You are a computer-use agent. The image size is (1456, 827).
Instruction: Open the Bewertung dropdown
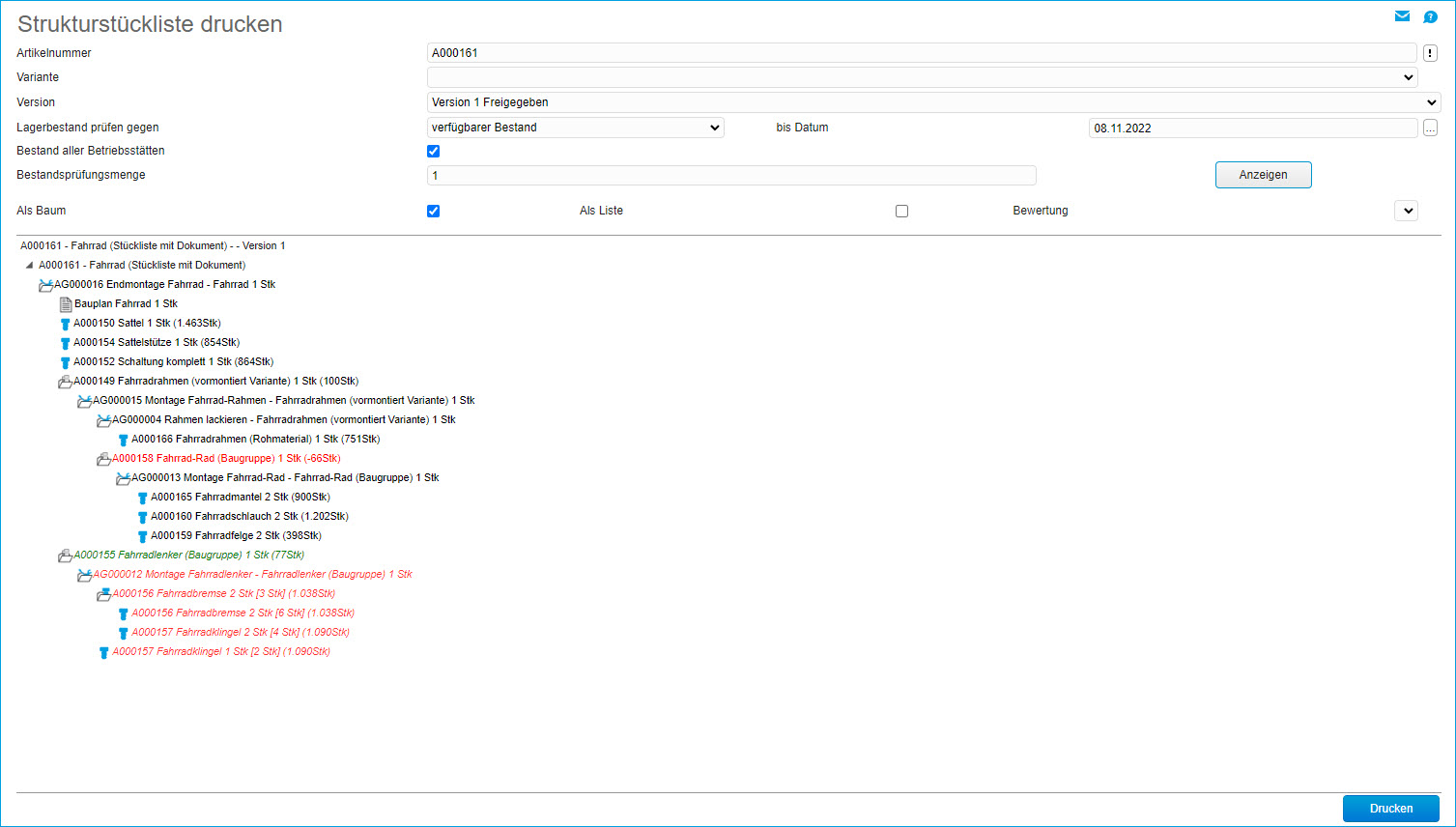pyautogui.click(x=1406, y=211)
